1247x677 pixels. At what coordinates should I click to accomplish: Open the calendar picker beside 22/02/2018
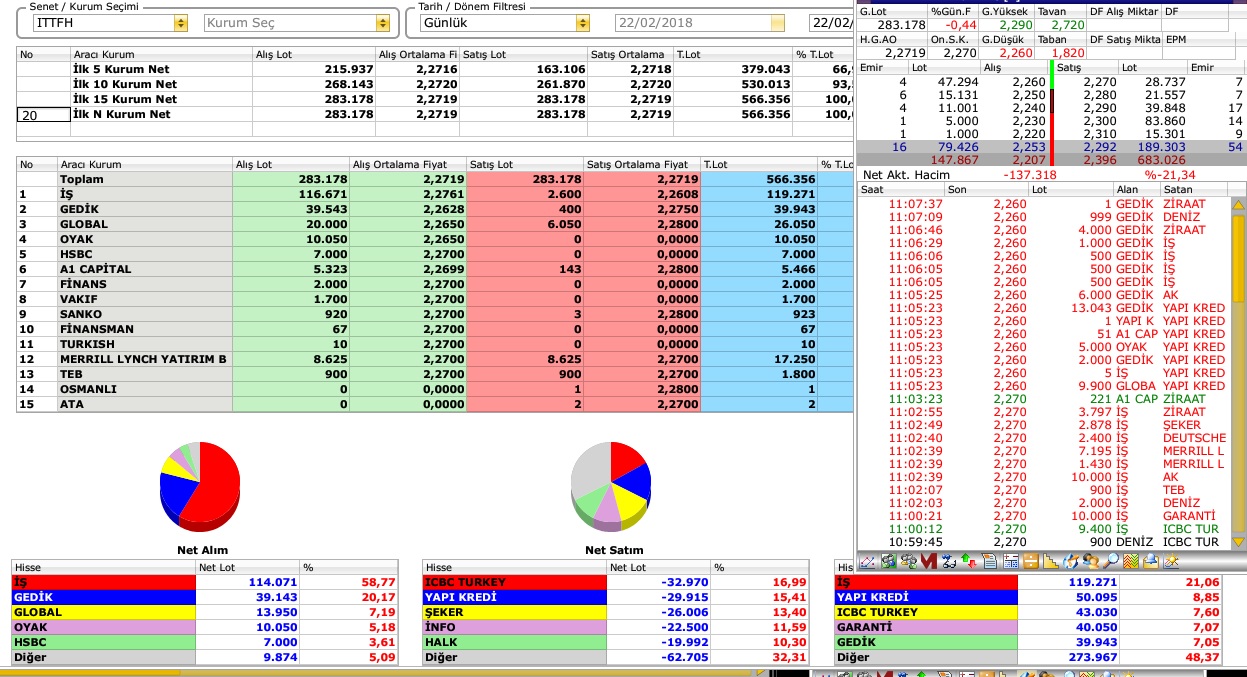[778, 22]
